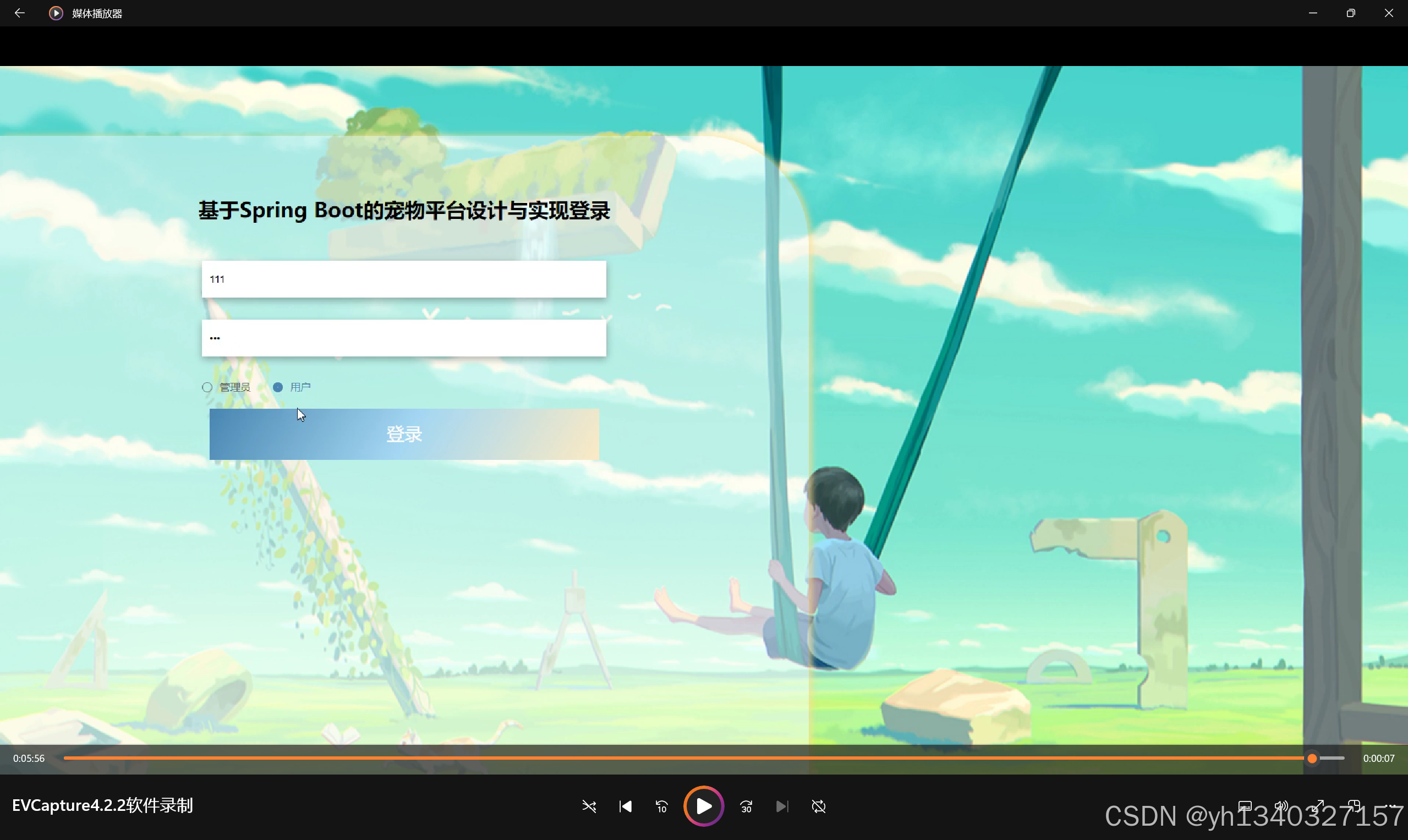Toggle shuffle mode

point(589,806)
